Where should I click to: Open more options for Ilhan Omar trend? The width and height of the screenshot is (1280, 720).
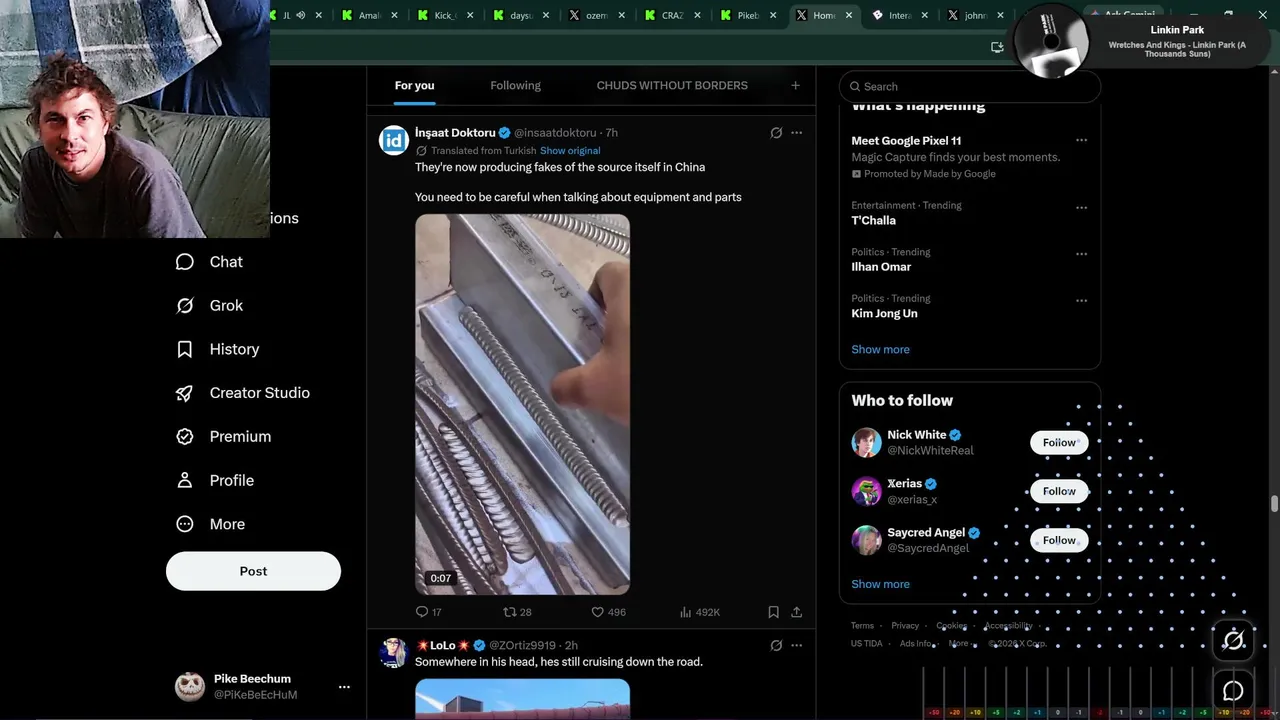[1081, 254]
